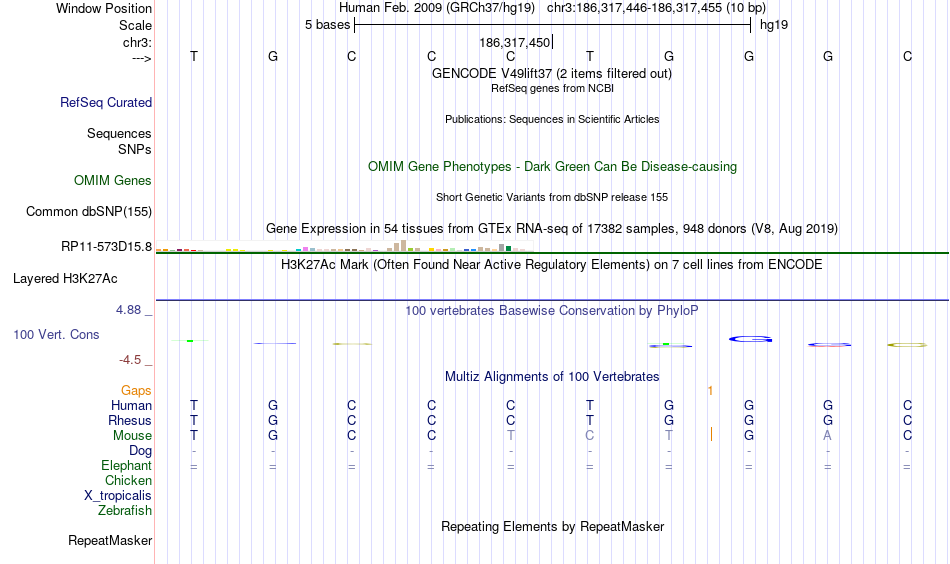Open the RefSeq Curated track label

click(105, 102)
